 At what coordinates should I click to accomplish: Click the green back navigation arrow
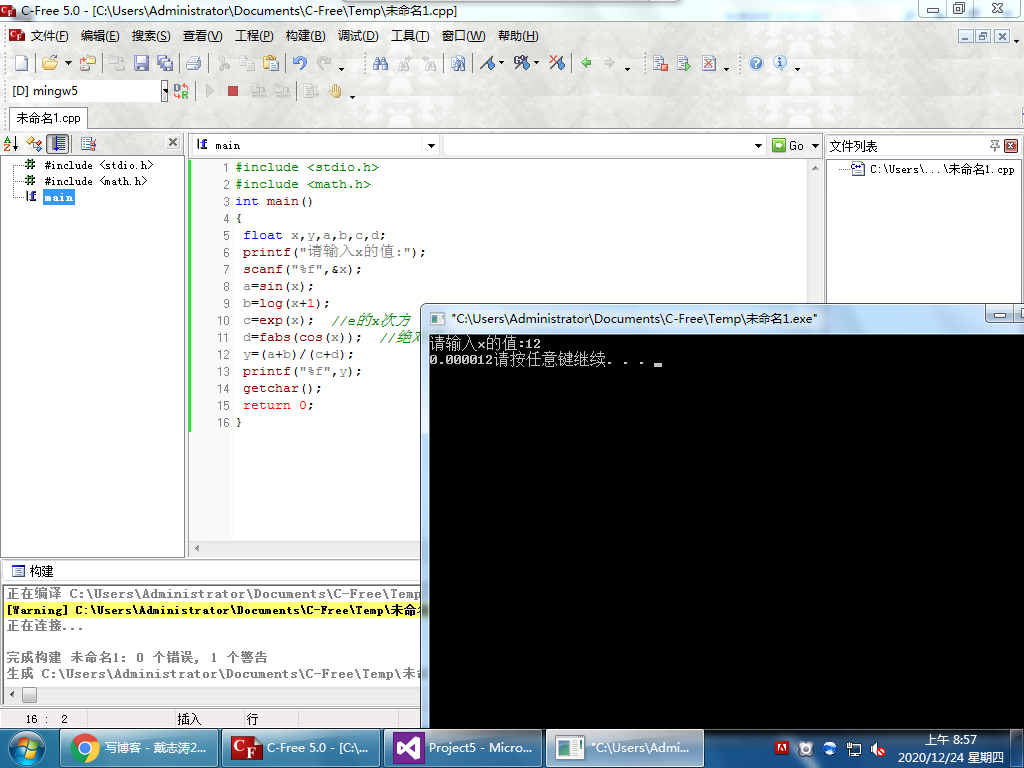point(586,63)
